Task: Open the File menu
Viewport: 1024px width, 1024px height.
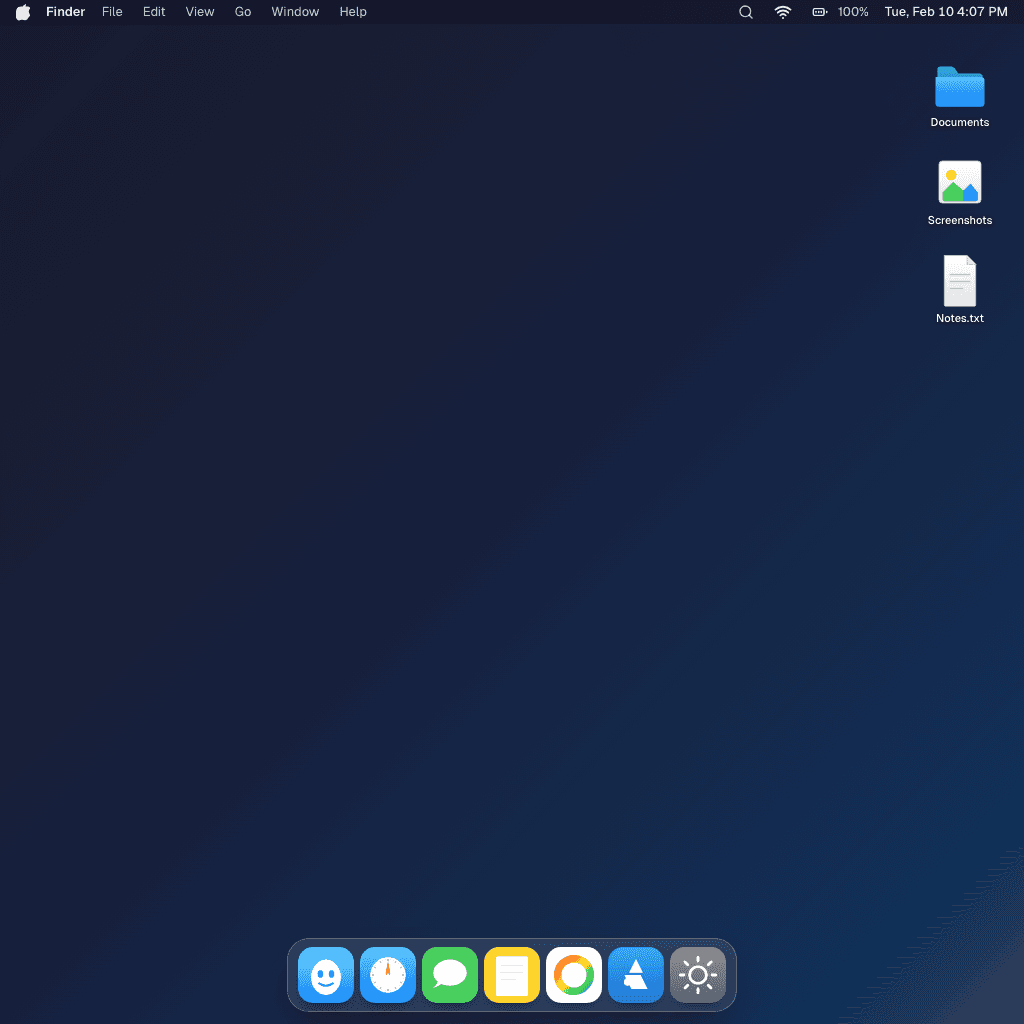Action: 112,12
